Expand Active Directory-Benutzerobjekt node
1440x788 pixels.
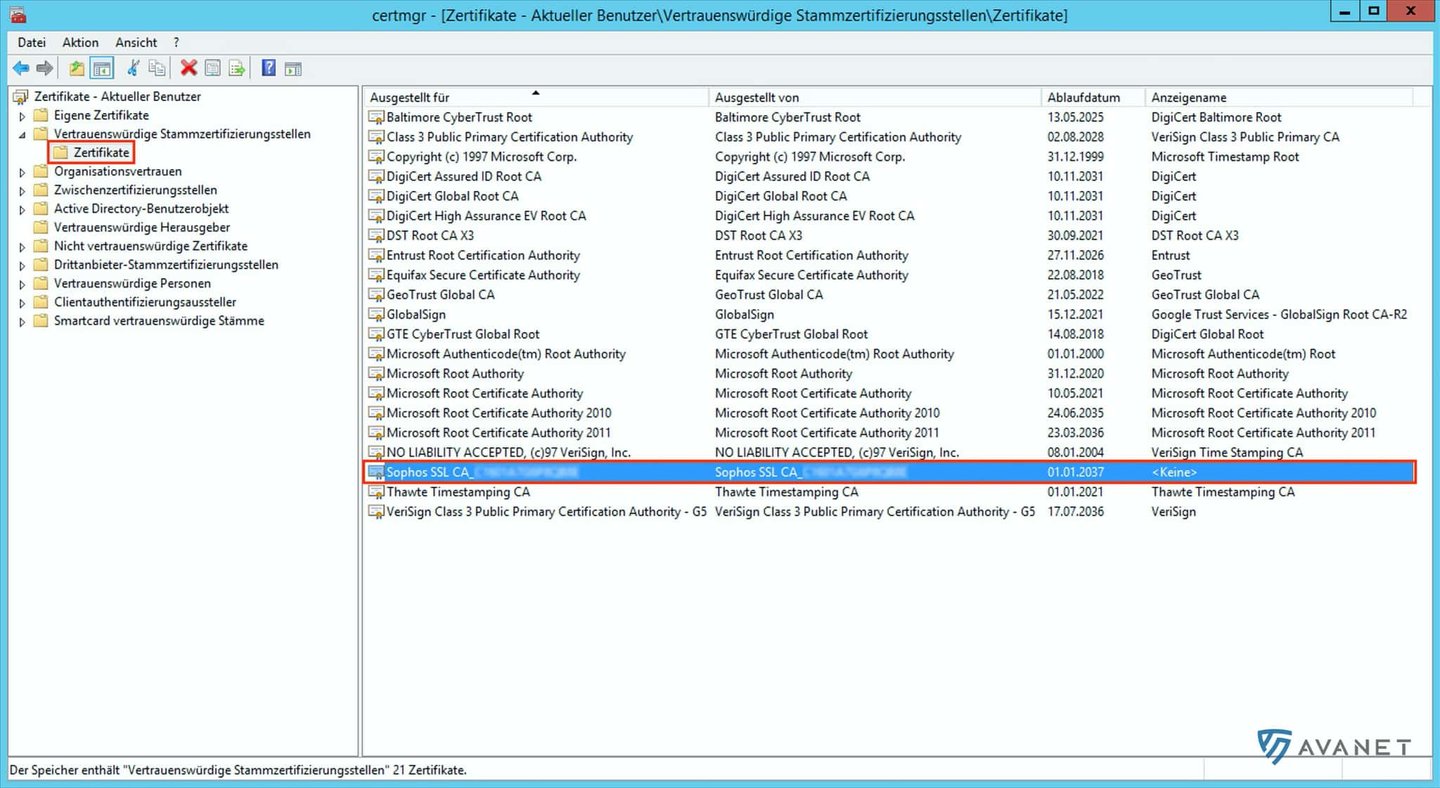[x=22, y=209]
